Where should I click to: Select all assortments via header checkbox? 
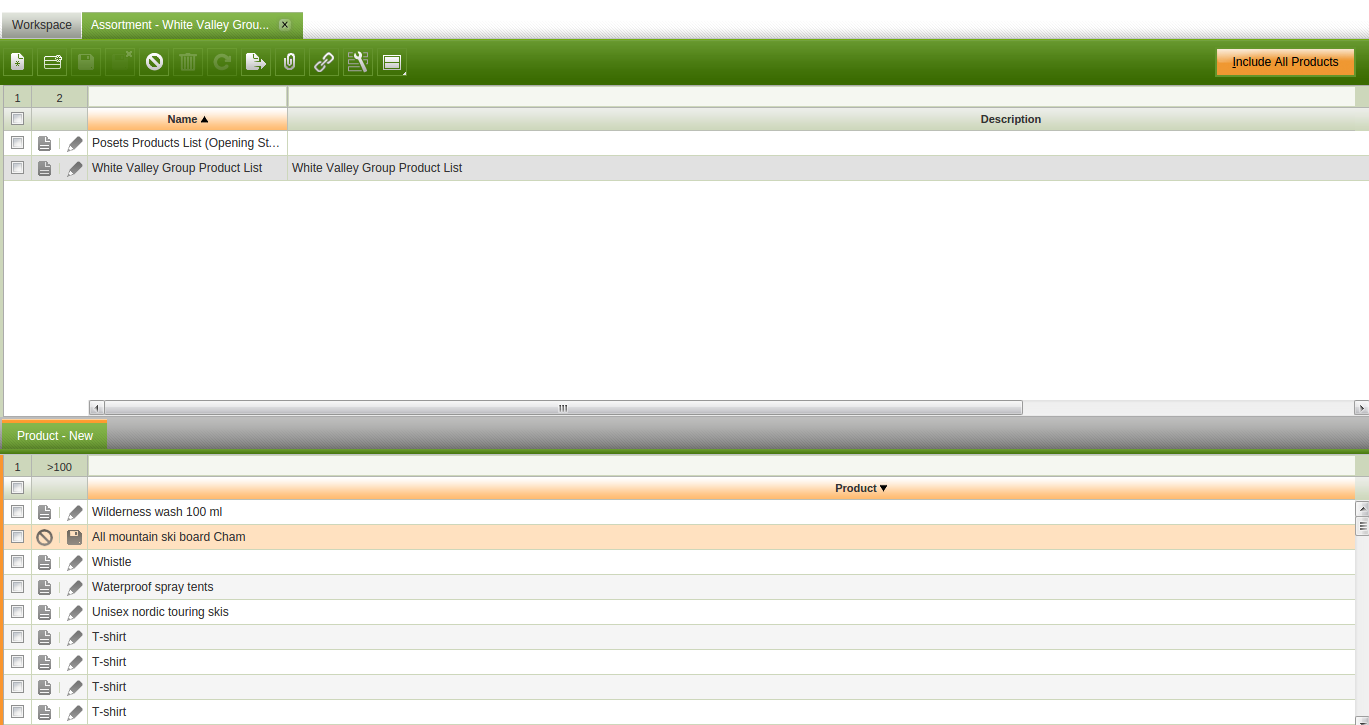coord(17,119)
